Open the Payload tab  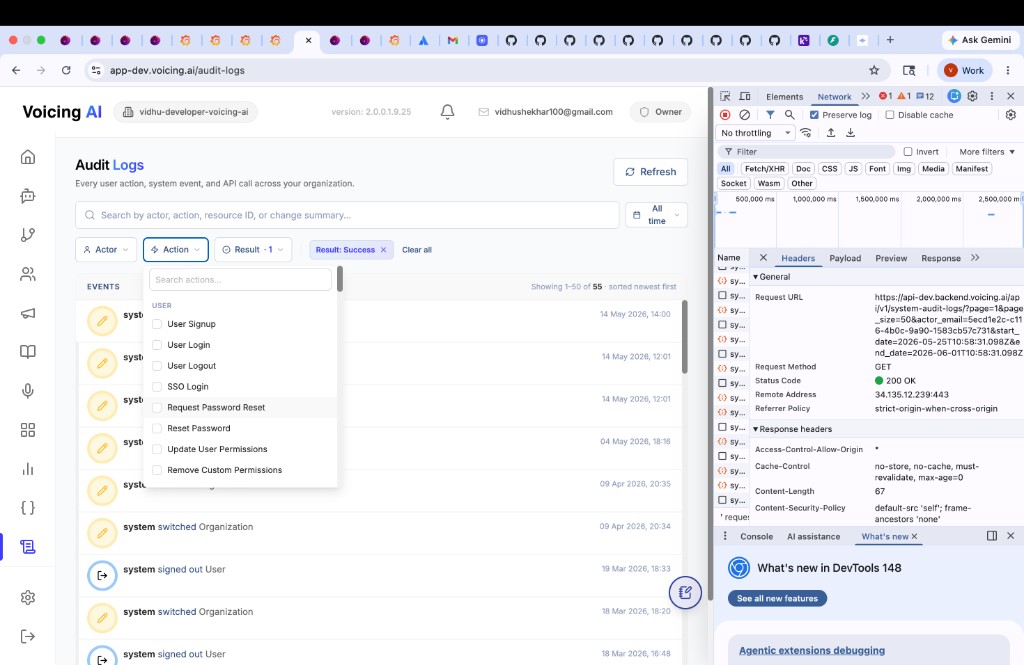click(x=845, y=258)
